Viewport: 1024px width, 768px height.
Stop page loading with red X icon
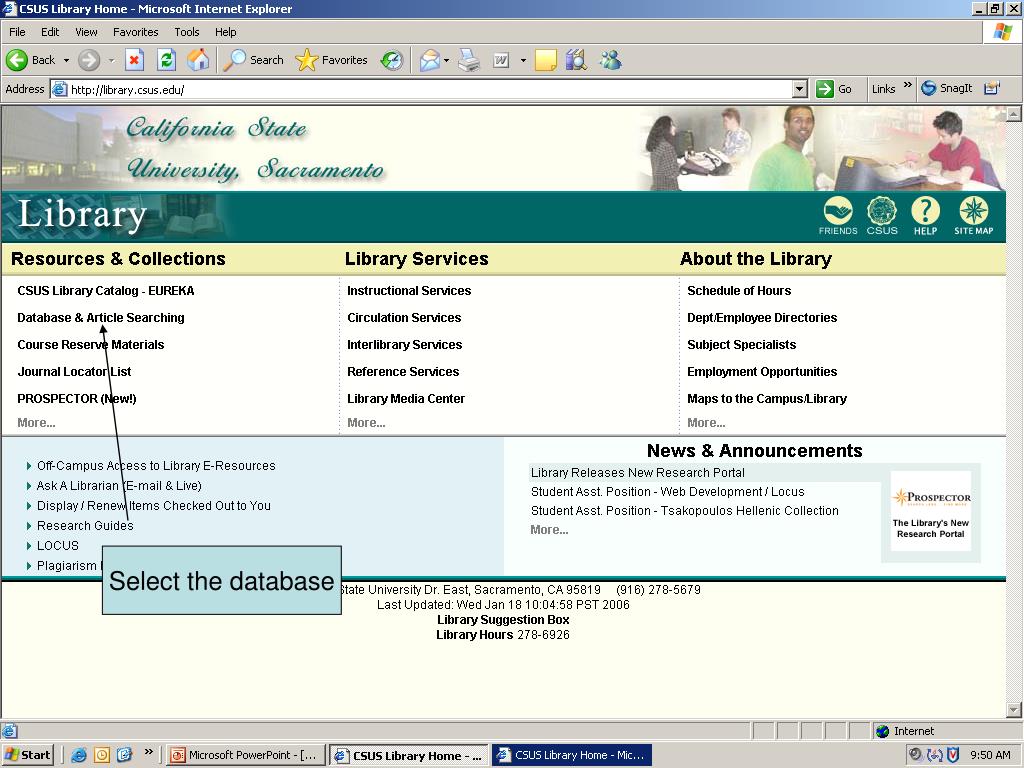[x=134, y=60]
